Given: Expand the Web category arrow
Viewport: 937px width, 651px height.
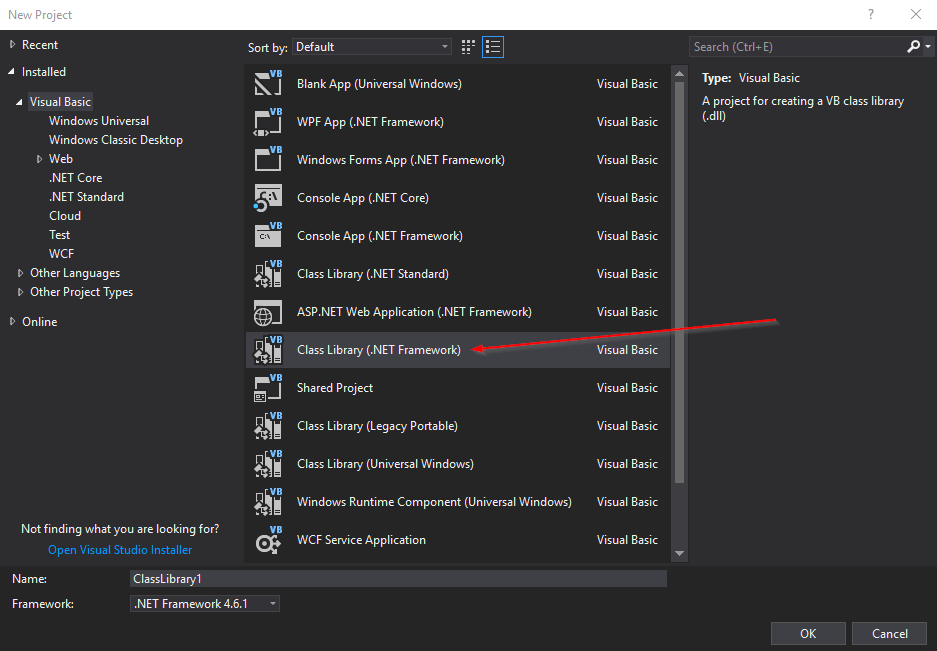Looking at the screenshot, I should tap(39, 159).
